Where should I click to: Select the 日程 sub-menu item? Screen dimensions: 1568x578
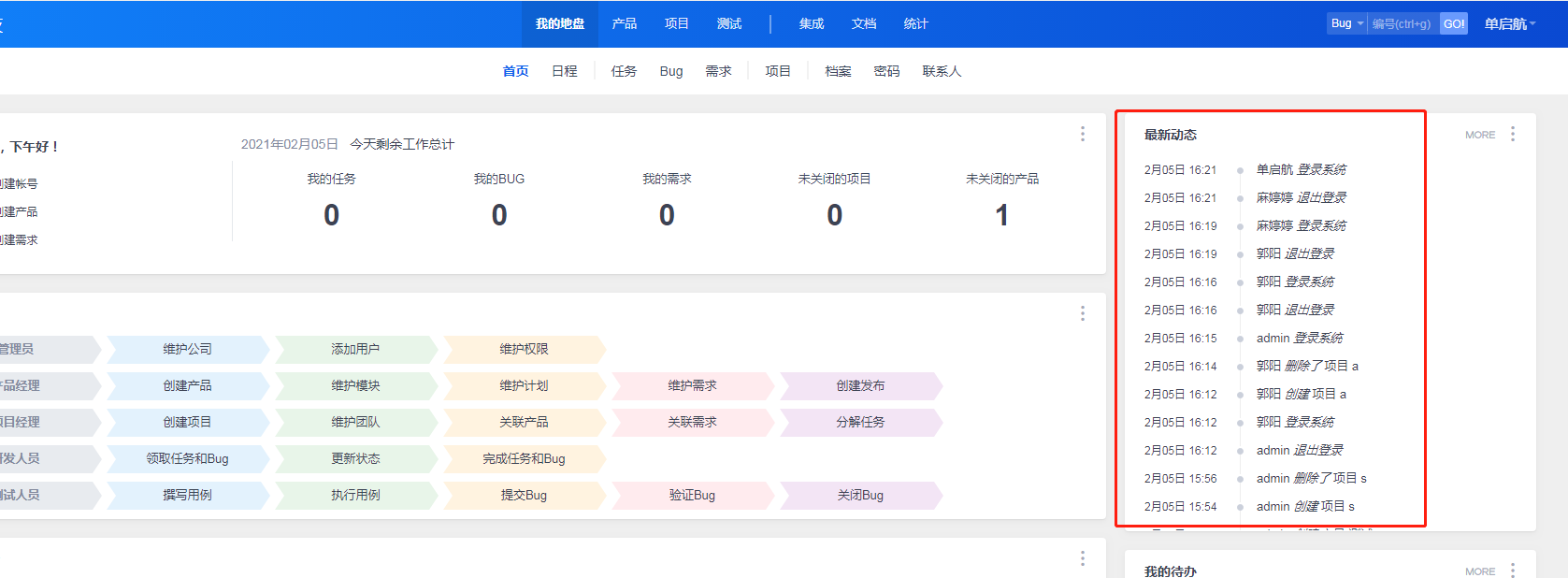(x=565, y=71)
